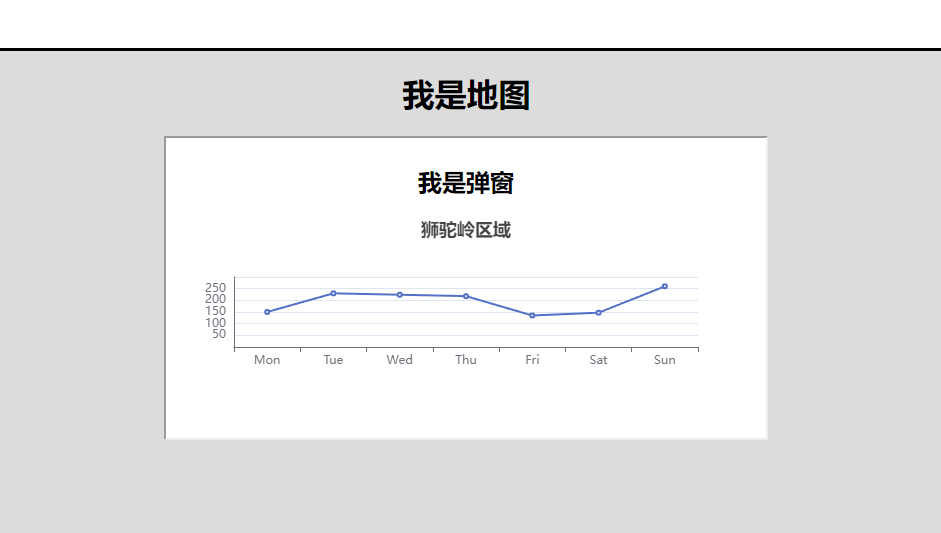The width and height of the screenshot is (941, 533).
Task: Click the '150' y-axis label
Action: (x=215, y=311)
